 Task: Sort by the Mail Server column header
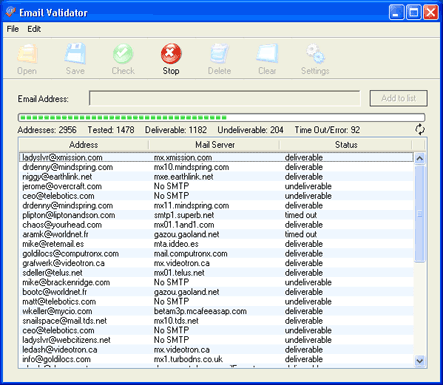tap(214, 145)
